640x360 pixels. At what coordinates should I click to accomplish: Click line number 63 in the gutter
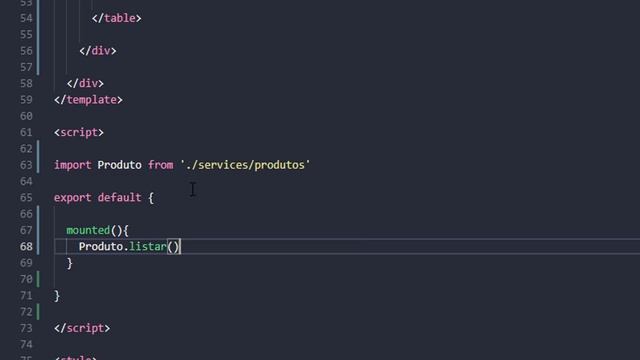coord(26,165)
